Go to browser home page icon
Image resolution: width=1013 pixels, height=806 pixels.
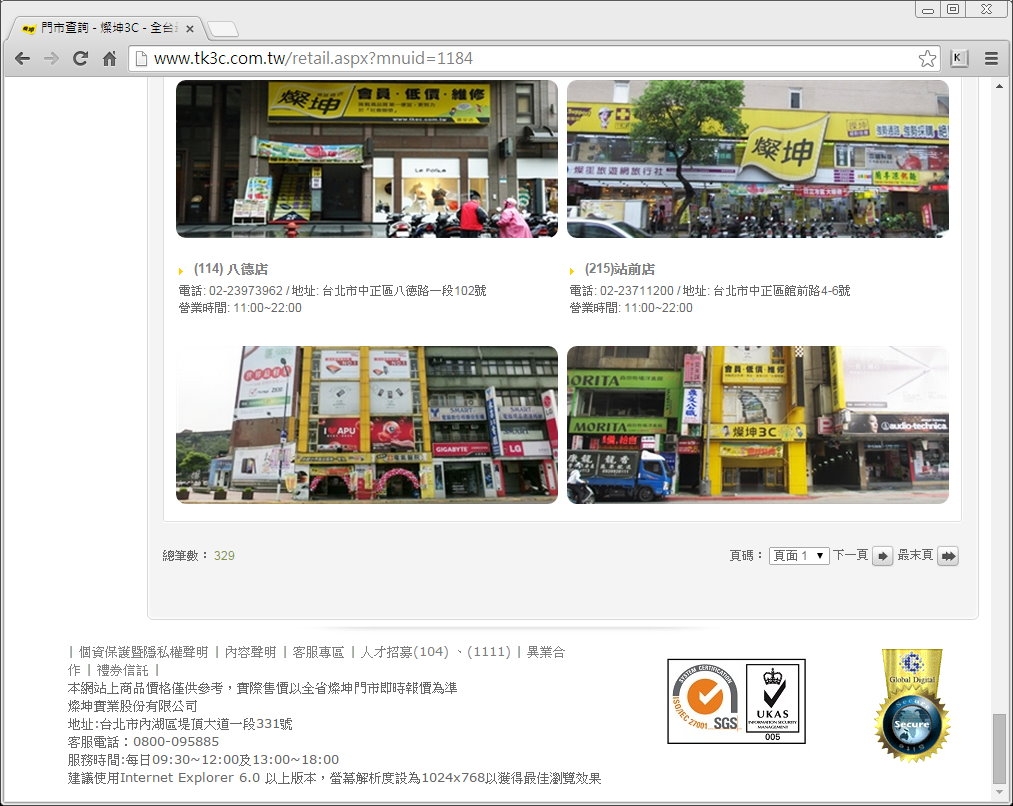109,59
